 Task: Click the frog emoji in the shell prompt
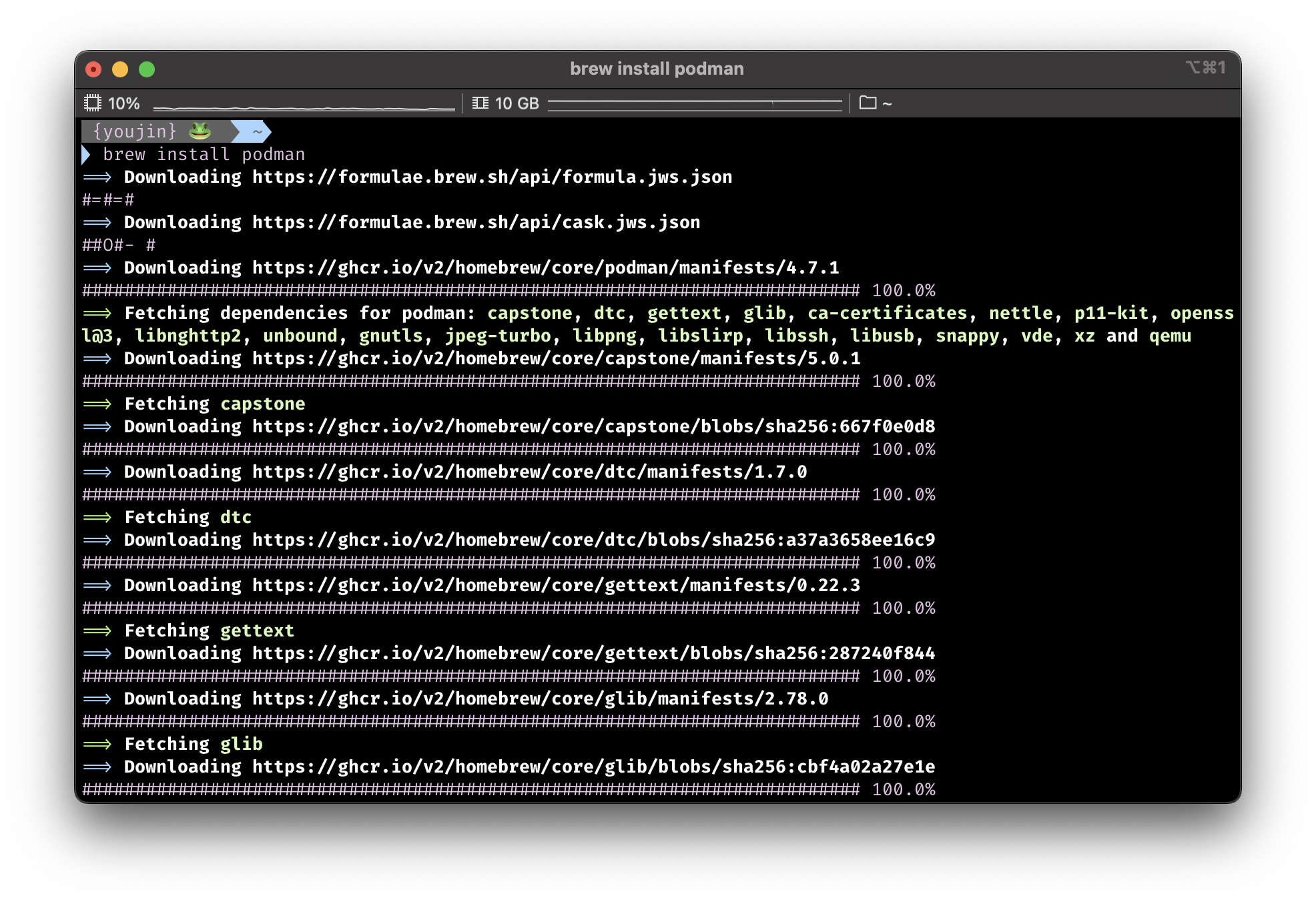point(200,131)
